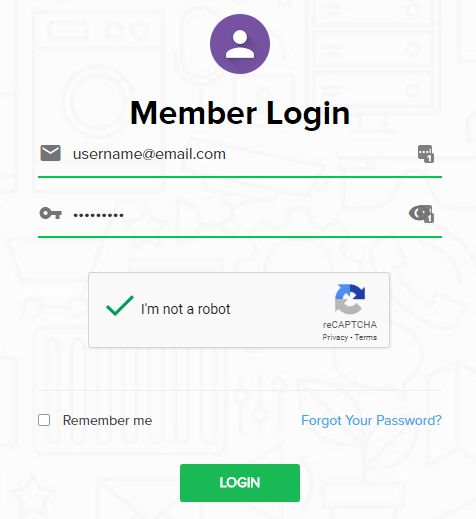
Task: Click the Remember me text label
Action: pyautogui.click(x=107, y=420)
